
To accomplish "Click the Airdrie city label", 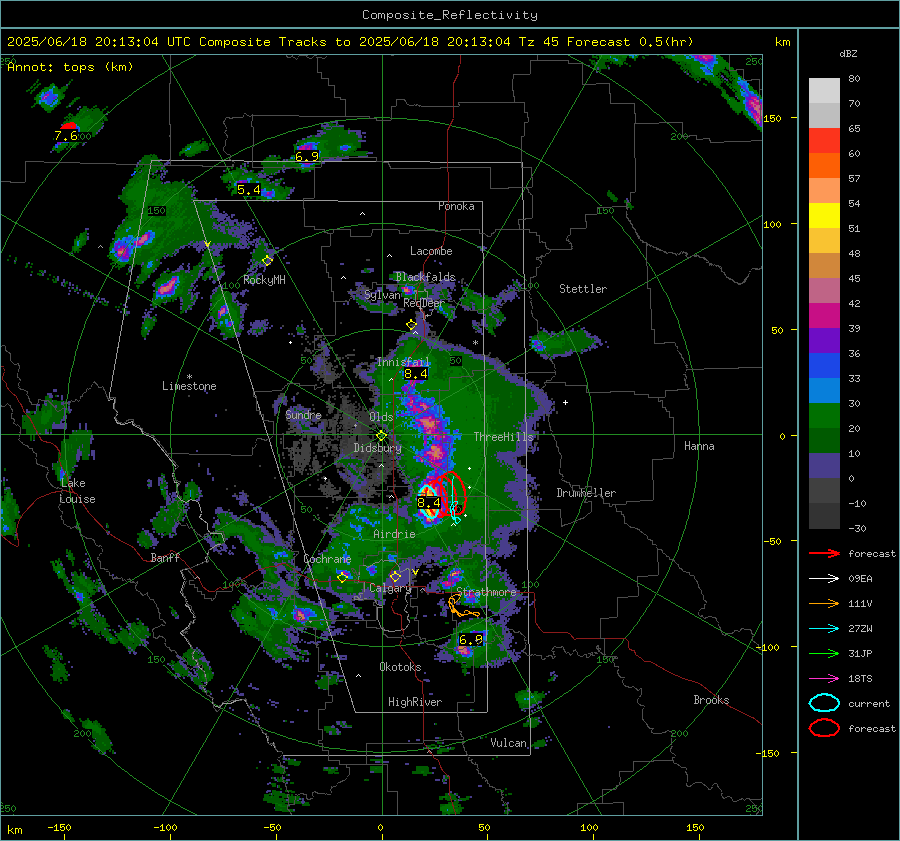I will click(x=394, y=534).
